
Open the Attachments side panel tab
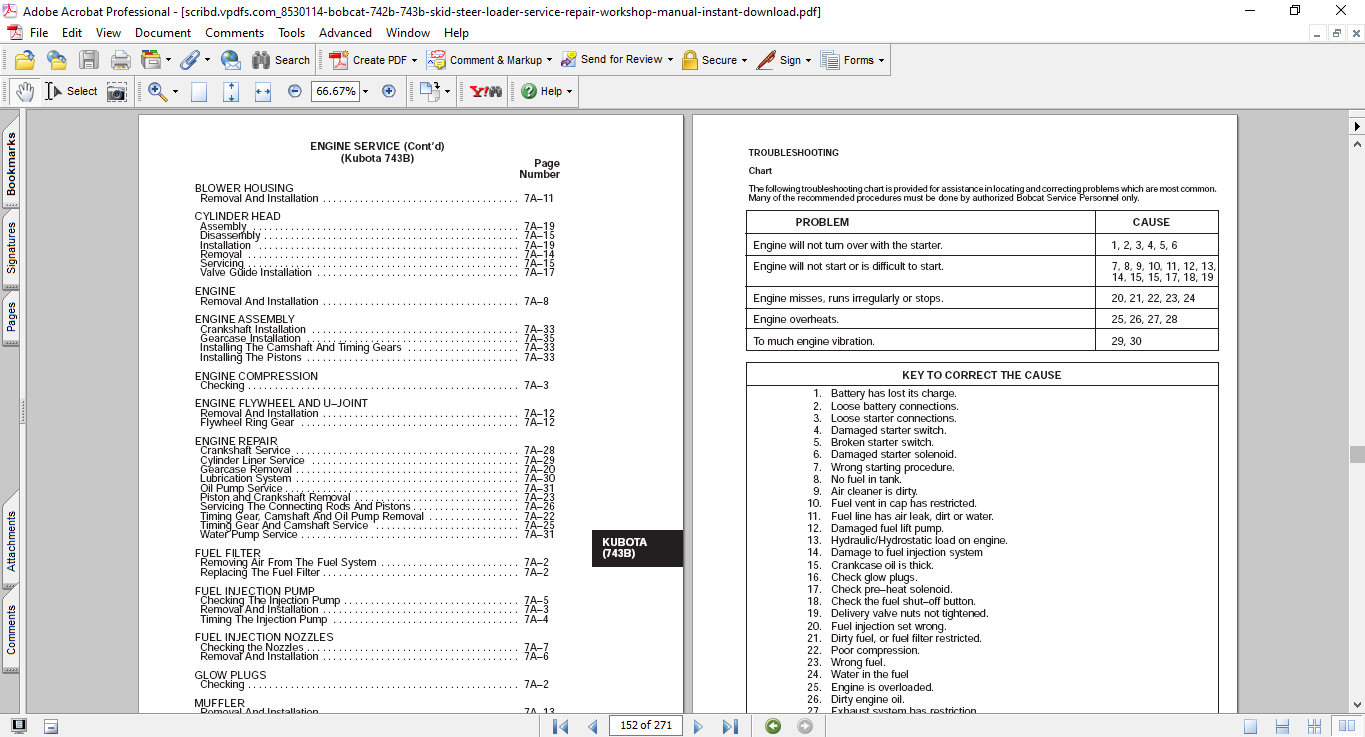pyautogui.click(x=11, y=541)
